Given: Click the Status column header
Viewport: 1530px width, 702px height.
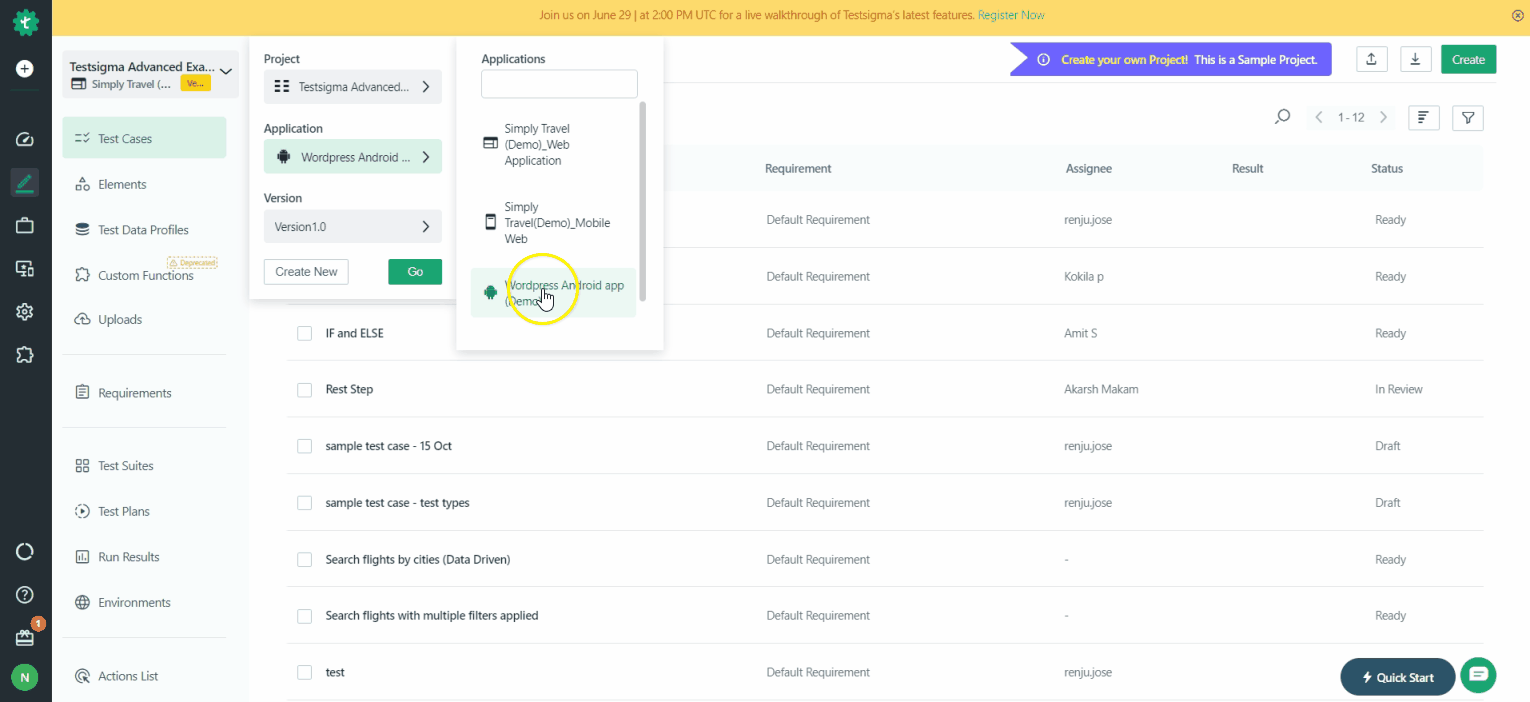Looking at the screenshot, I should (1386, 168).
